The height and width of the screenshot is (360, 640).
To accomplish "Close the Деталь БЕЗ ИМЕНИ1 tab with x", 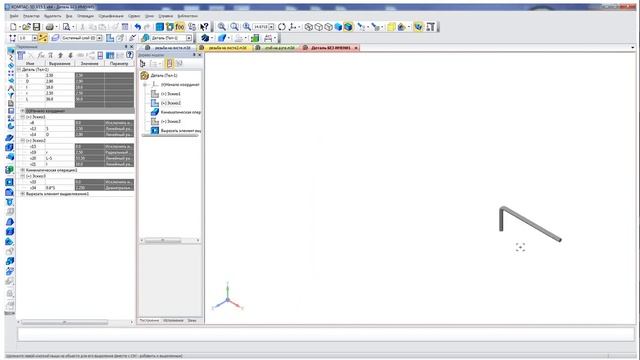I will click(356, 48).
